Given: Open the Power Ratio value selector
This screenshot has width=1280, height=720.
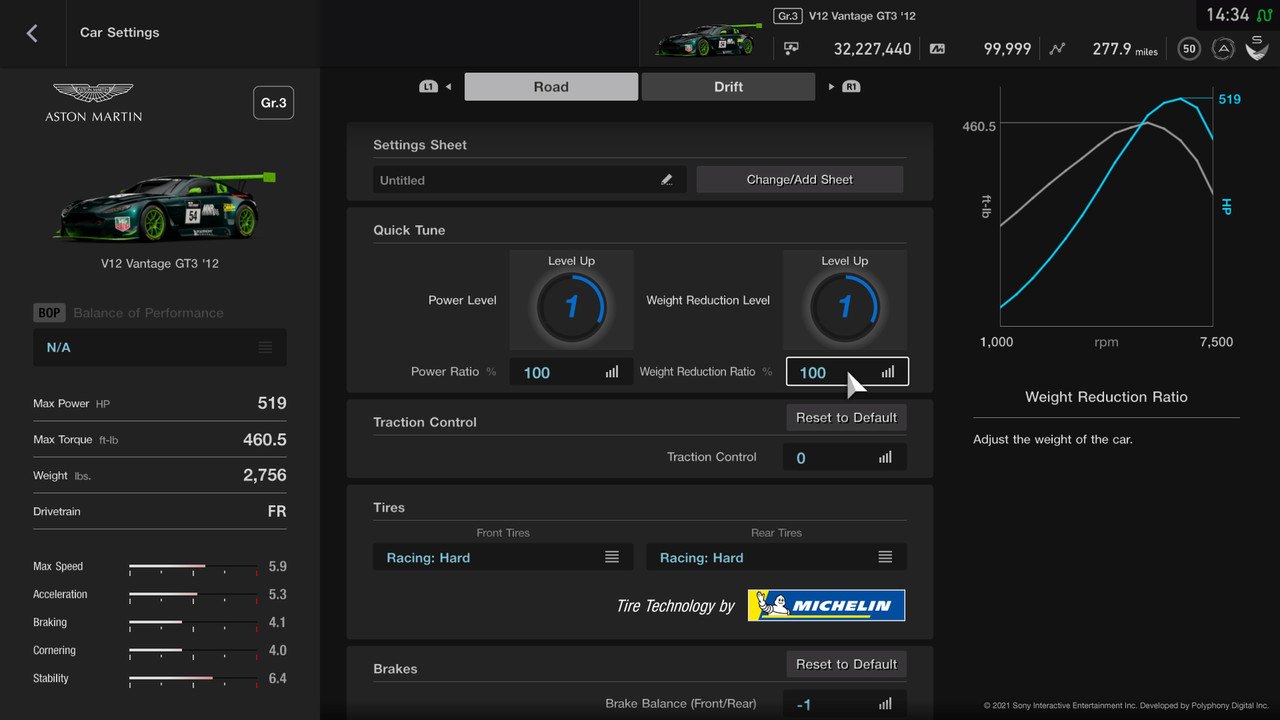Looking at the screenshot, I should tap(571, 372).
